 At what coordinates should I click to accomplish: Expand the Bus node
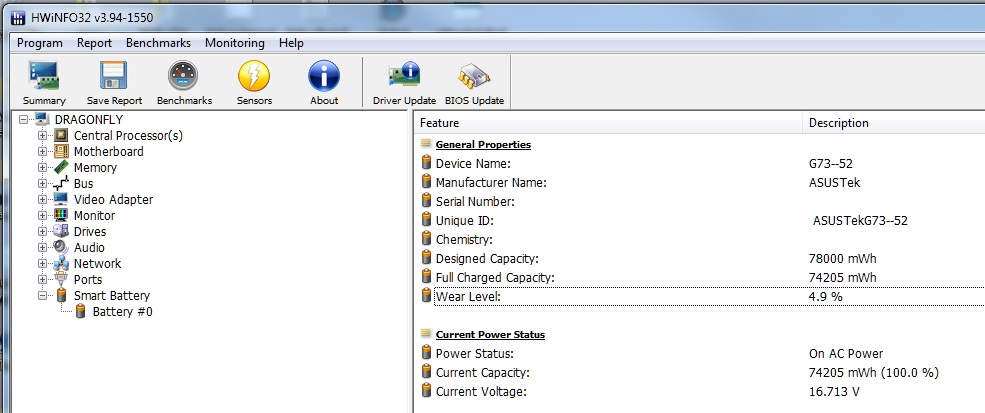point(42,184)
